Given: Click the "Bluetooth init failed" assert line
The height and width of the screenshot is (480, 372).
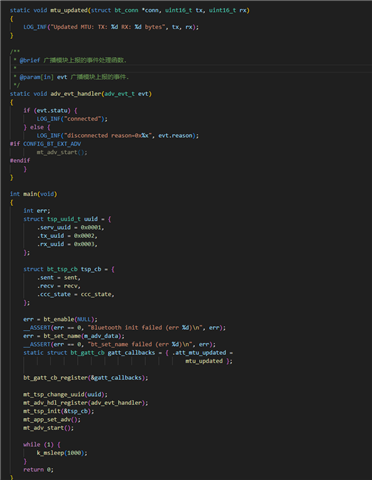Looking at the screenshot, I should point(125,328).
